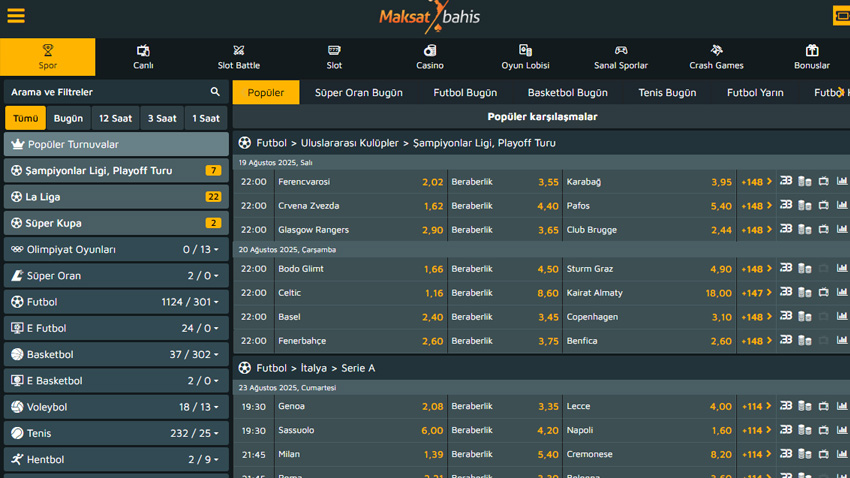Open Şampiyonlar Ligi, Playoff Turu tournament

pyautogui.click(x=116, y=171)
